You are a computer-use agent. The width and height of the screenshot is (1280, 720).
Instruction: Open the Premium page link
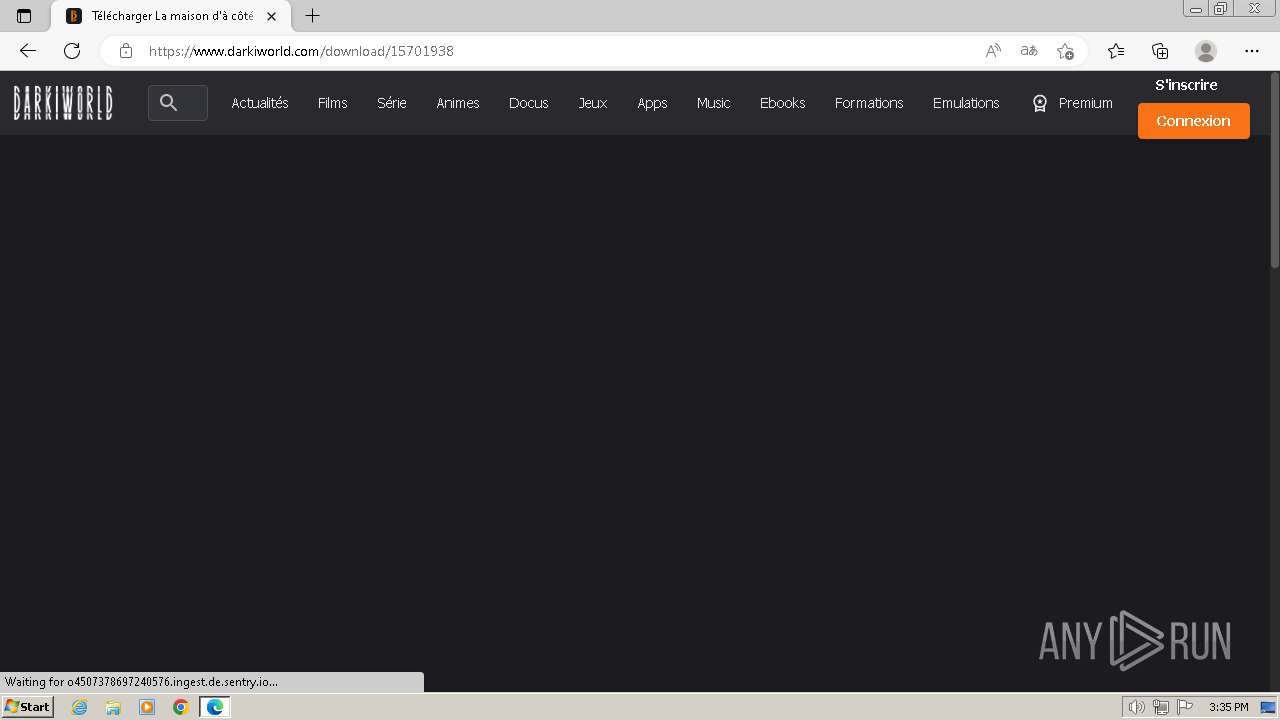[x=1086, y=103]
